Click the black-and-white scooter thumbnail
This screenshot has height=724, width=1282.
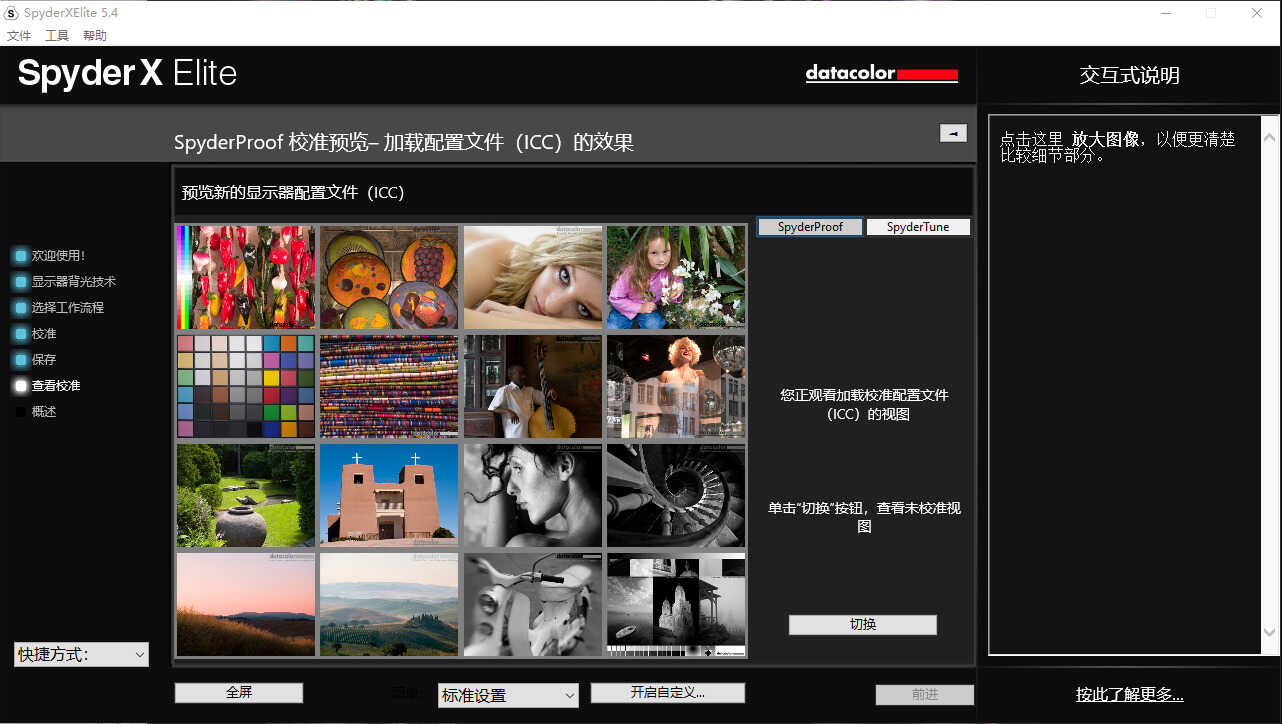pos(533,604)
